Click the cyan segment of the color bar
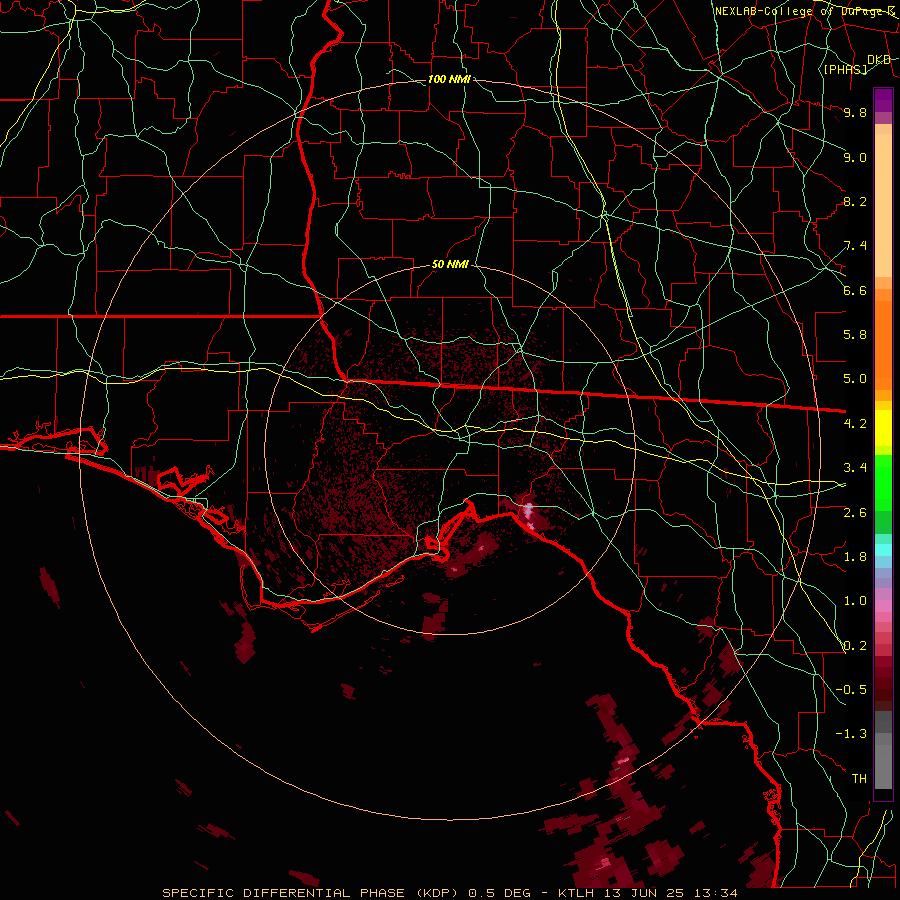900x900 pixels. [883, 550]
